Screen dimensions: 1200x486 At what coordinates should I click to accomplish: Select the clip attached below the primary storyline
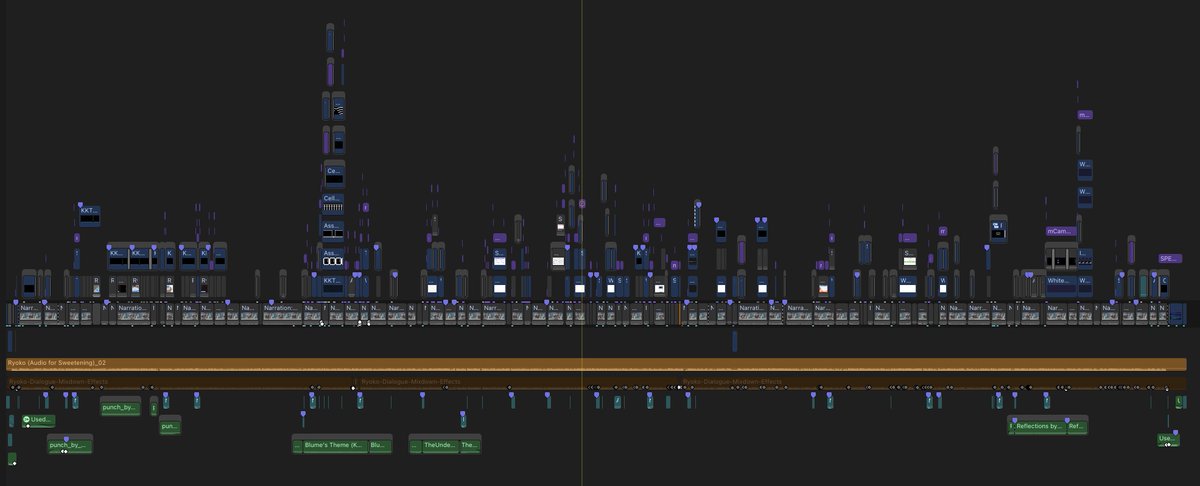pyautogui.click(x=735, y=340)
